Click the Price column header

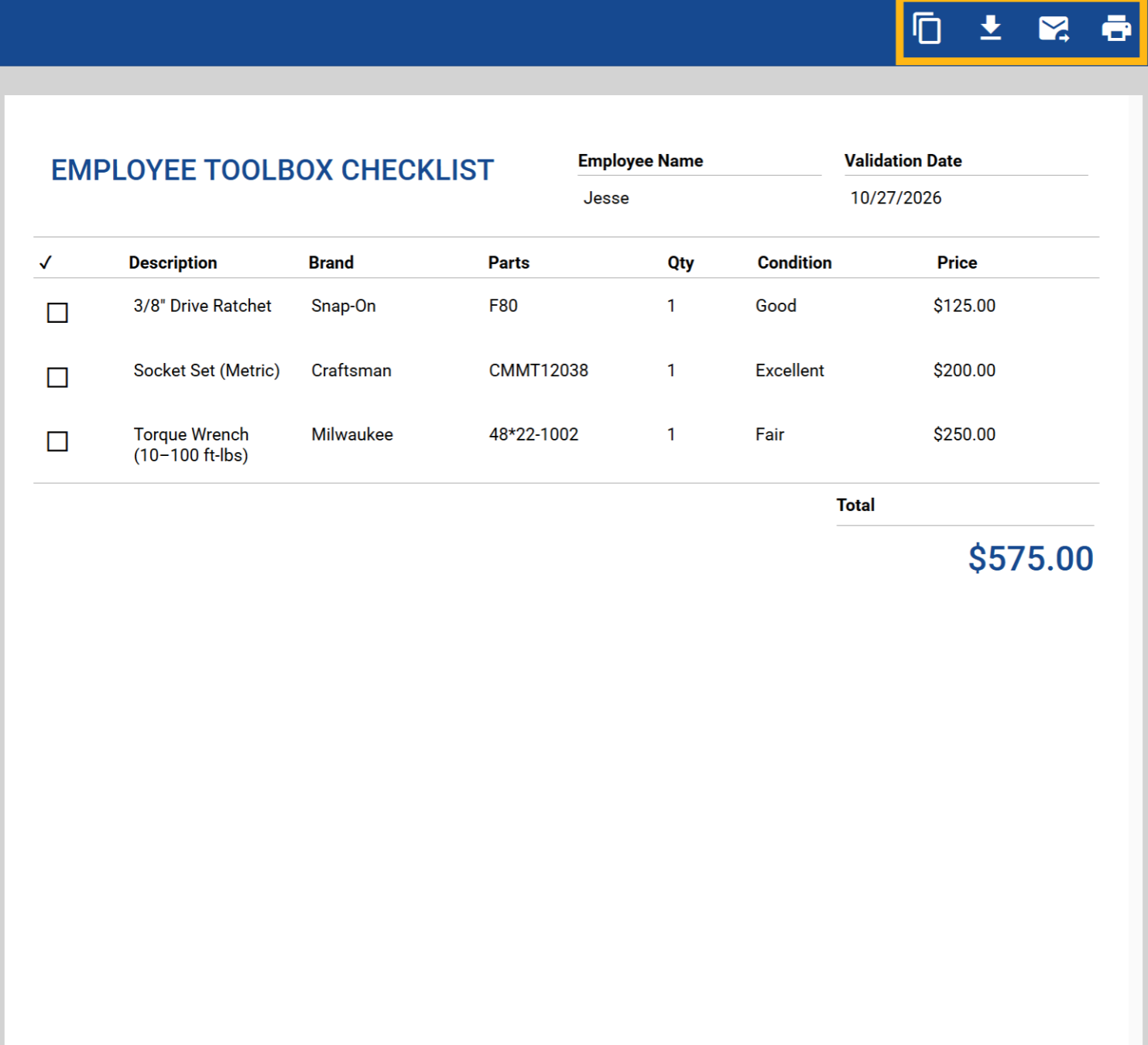(x=957, y=263)
